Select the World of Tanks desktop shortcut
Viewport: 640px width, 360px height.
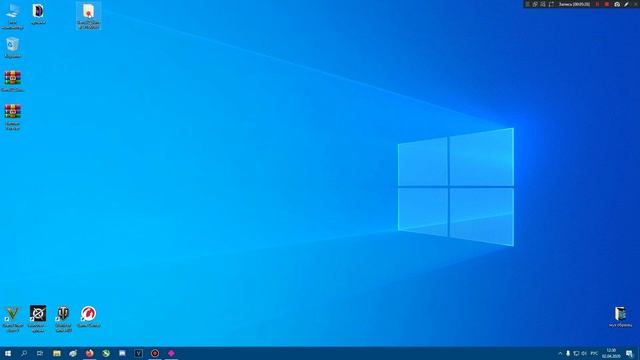click(63, 319)
